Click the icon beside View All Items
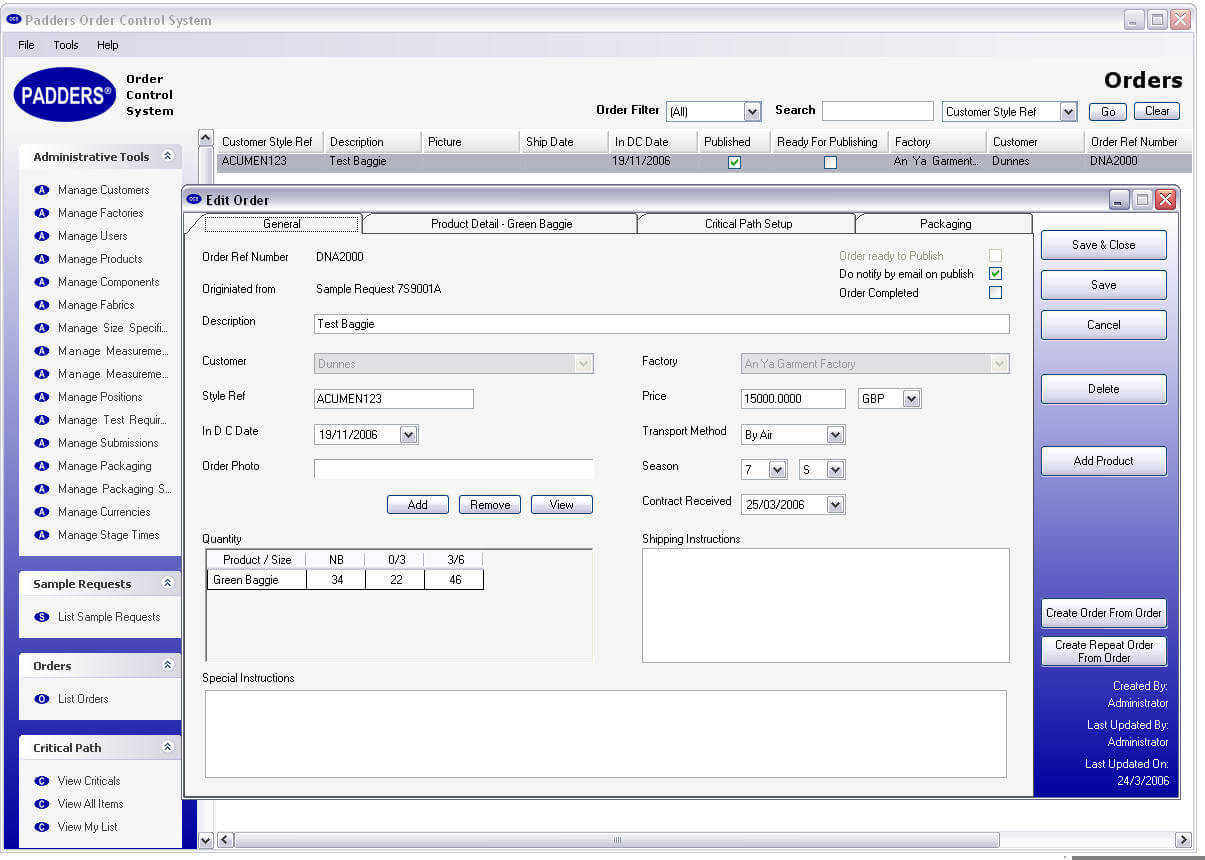The width and height of the screenshot is (1205, 860). coord(42,804)
